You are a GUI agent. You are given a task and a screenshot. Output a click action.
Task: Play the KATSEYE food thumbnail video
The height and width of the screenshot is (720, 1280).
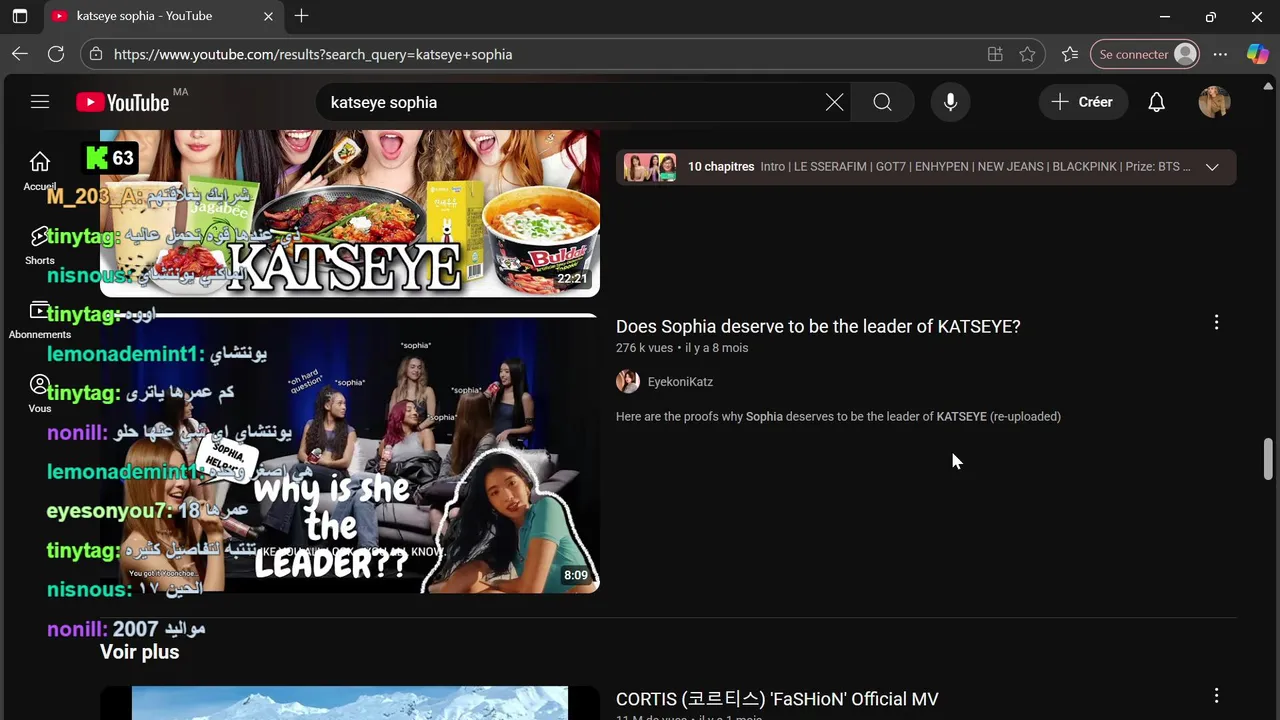tap(350, 213)
